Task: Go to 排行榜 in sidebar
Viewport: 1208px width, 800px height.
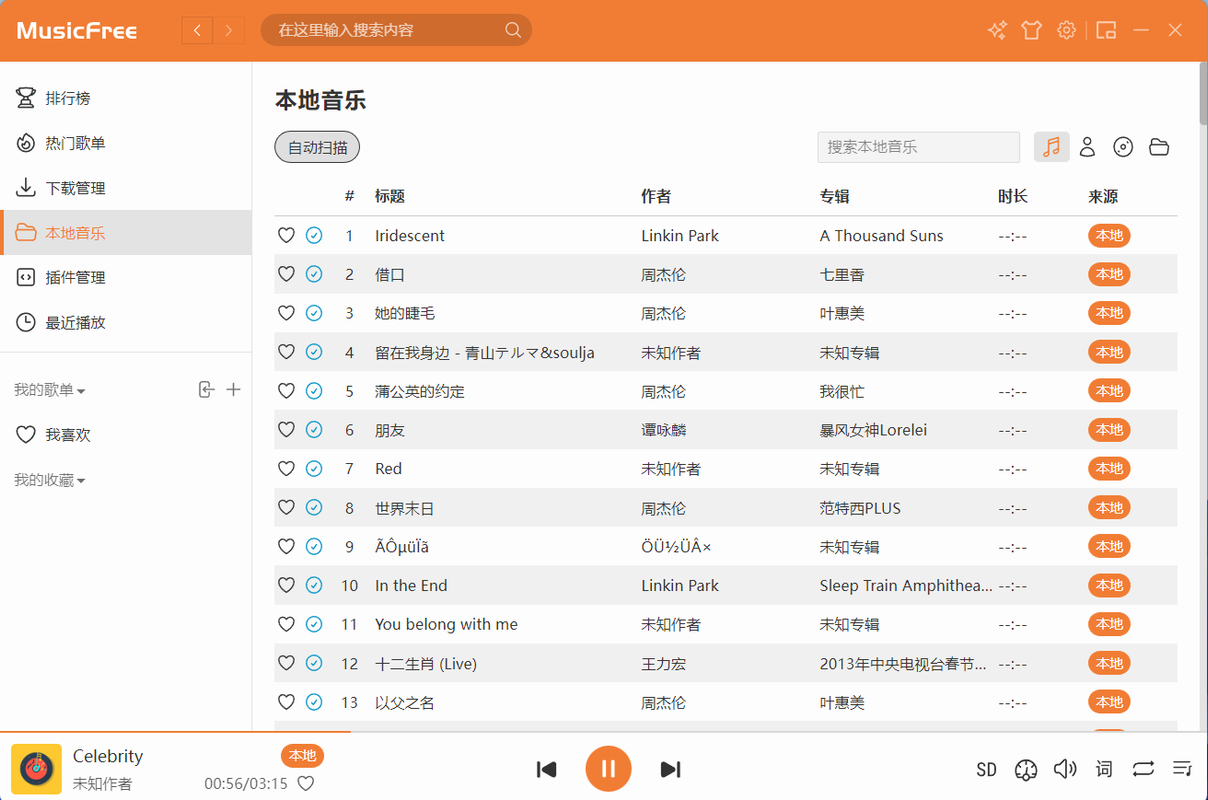Action: [68, 98]
